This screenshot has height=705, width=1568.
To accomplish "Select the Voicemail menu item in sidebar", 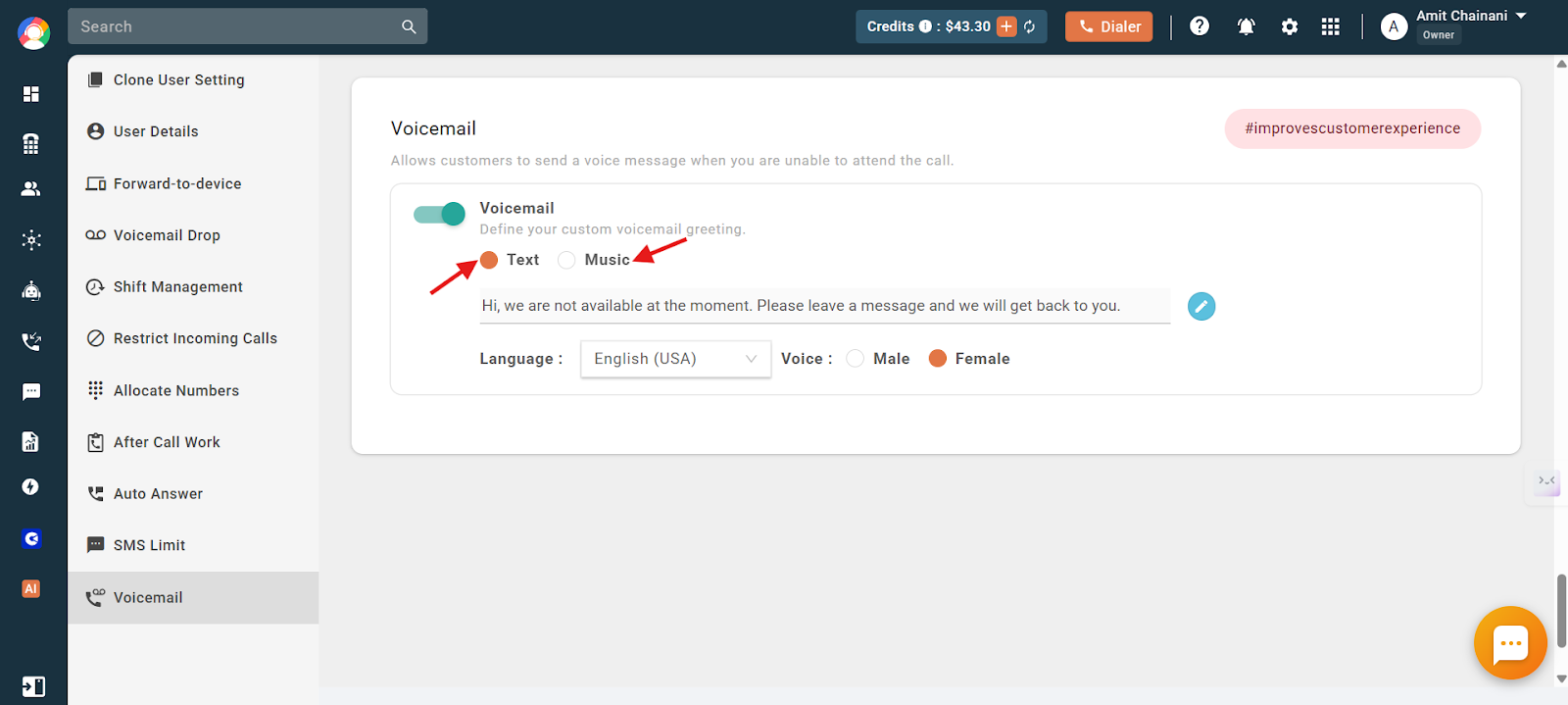I will click(193, 597).
